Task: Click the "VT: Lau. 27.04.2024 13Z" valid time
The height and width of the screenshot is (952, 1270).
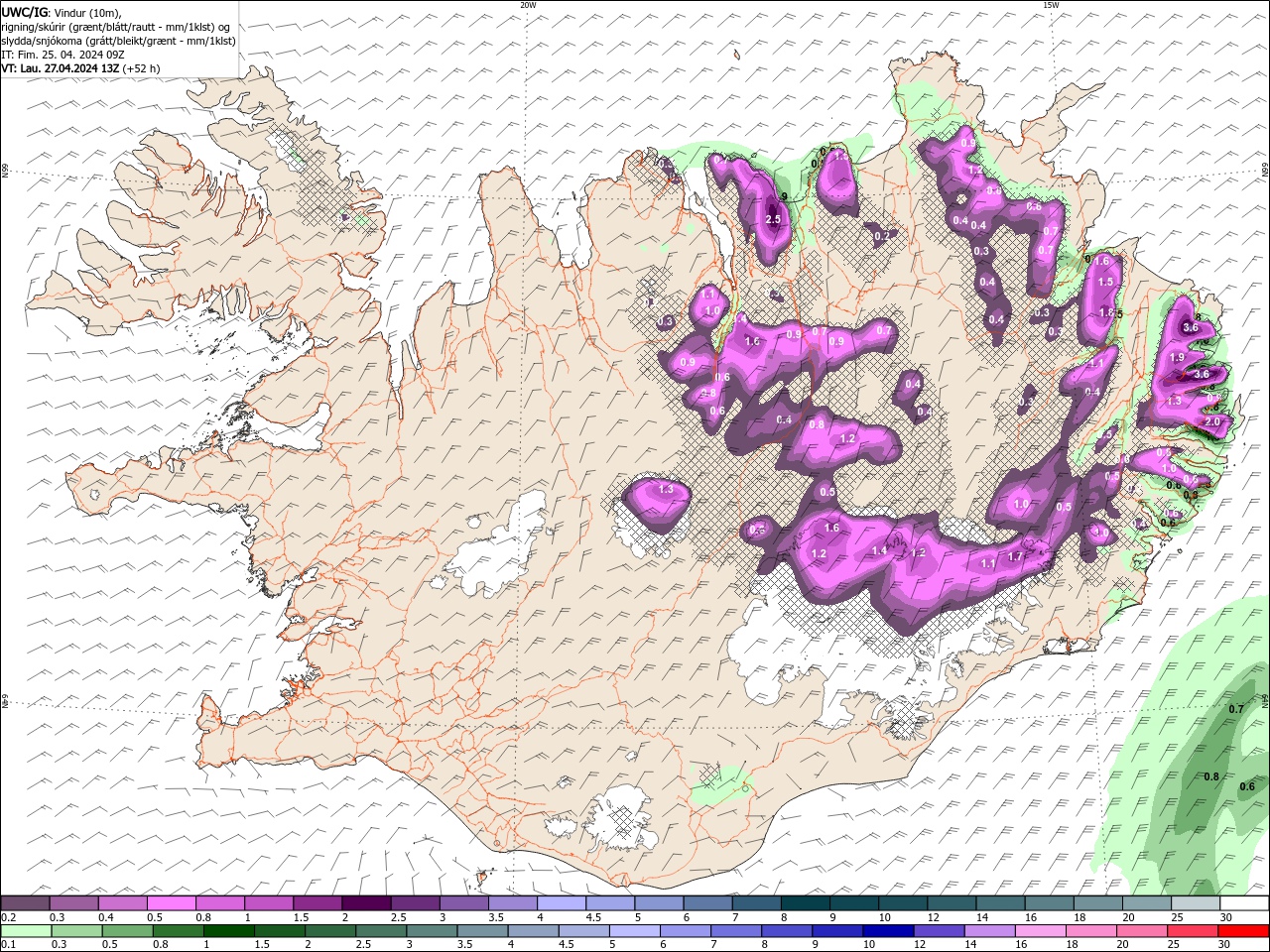Action: pyautogui.click(x=61, y=68)
